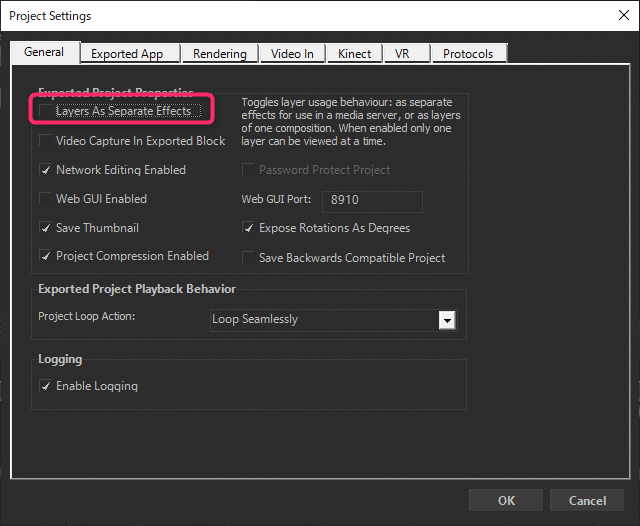
Task: Toggle the Enable Logging checkbox
Action: coord(45,385)
